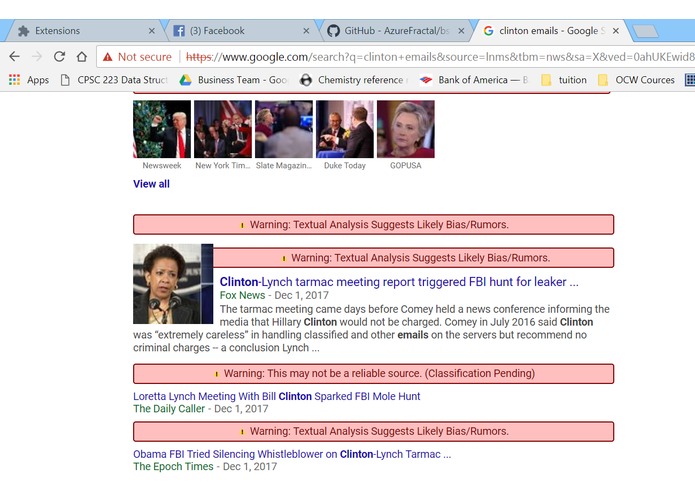Close the GitHub tab
The height and width of the screenshot is (494, 695).
click(x=461, y=31)
